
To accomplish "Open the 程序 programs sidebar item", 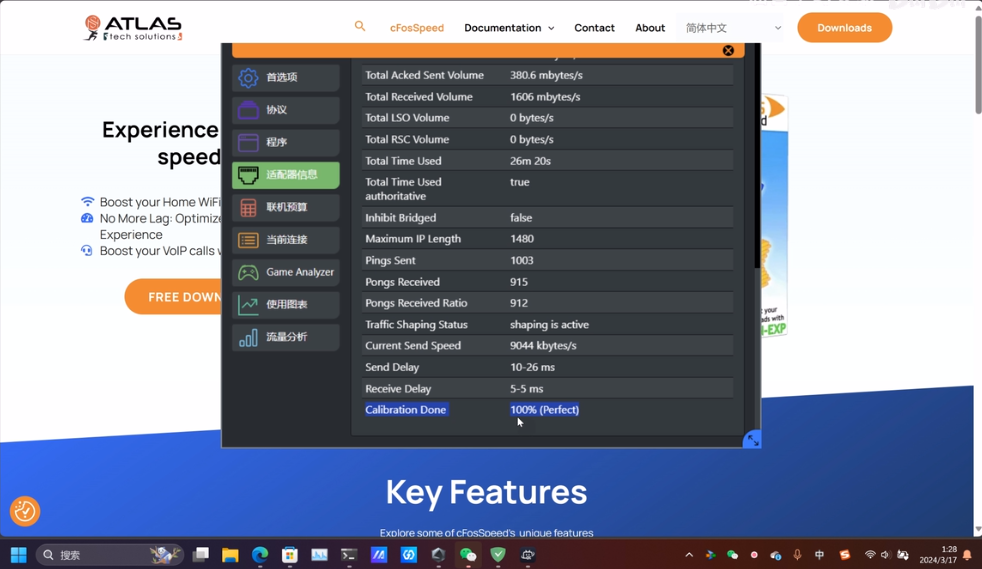I will [x=286, y=143].
